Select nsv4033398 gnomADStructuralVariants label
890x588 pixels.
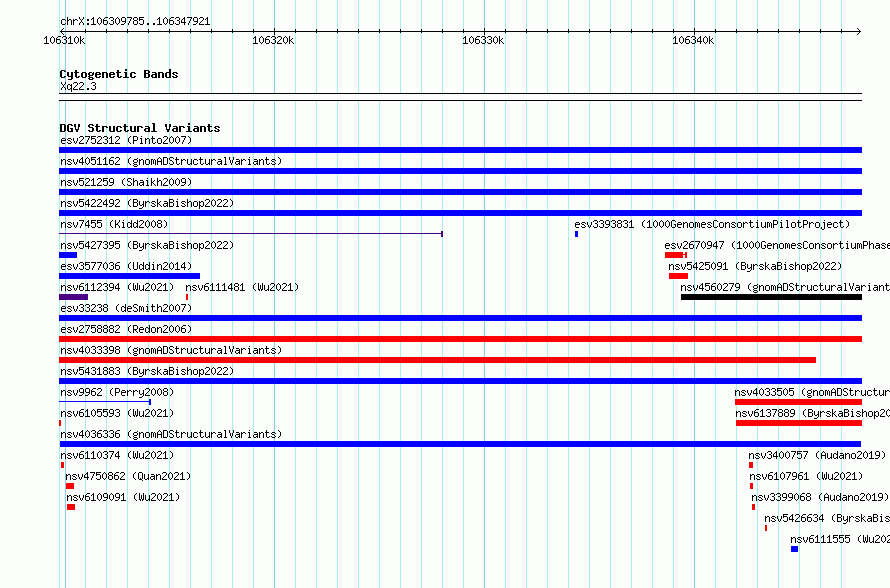pyautogui.click(x=171, y=350)
